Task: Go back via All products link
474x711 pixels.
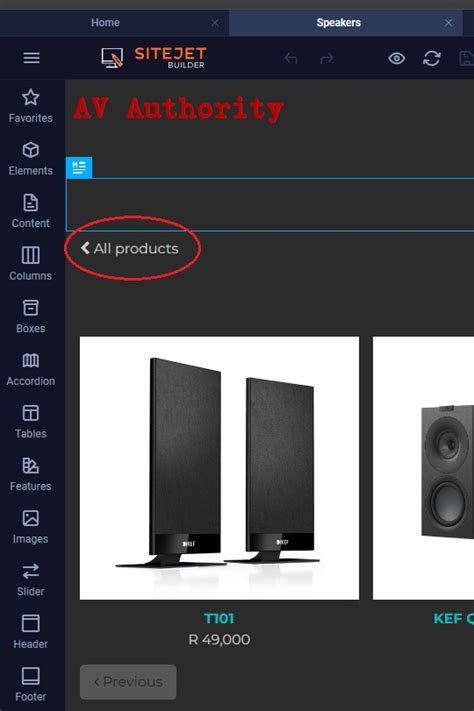Action: [x=130, y=248]
